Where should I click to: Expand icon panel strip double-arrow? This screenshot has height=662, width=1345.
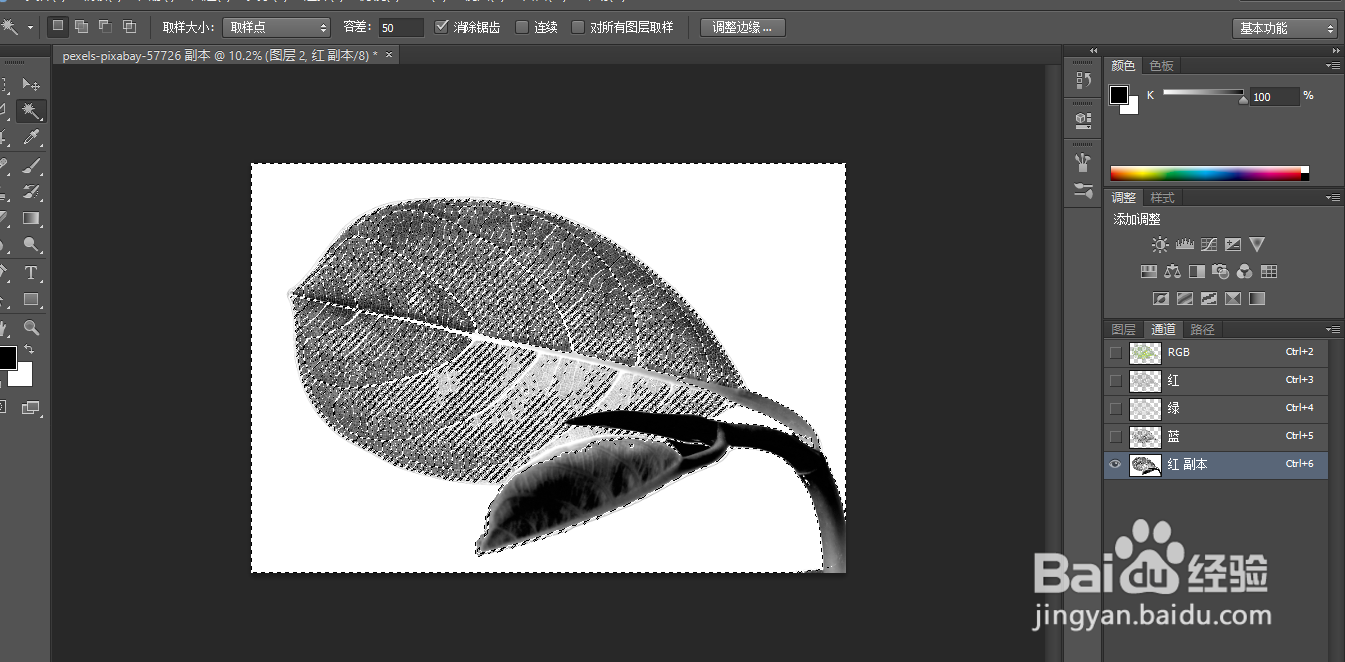[x=1093, y=50]
